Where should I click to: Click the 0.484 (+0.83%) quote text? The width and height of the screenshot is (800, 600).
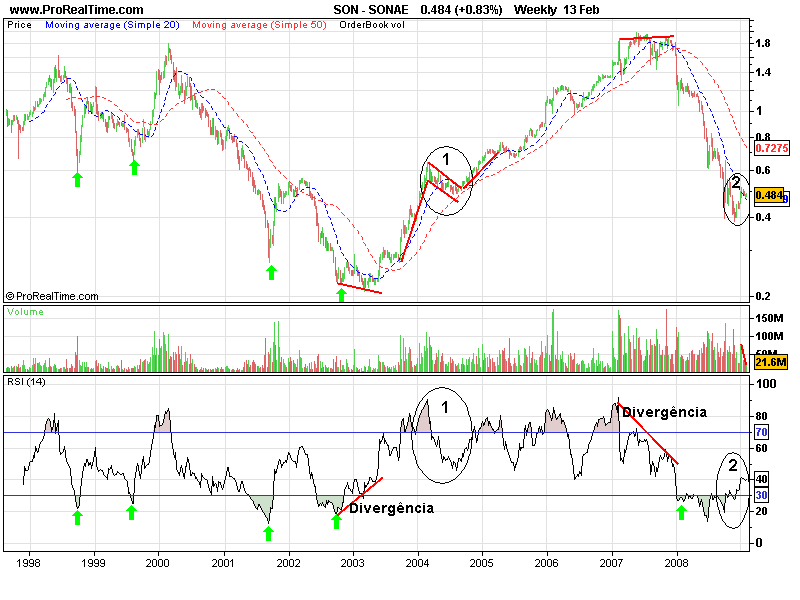pyautogui.click(x=461, y=10)
